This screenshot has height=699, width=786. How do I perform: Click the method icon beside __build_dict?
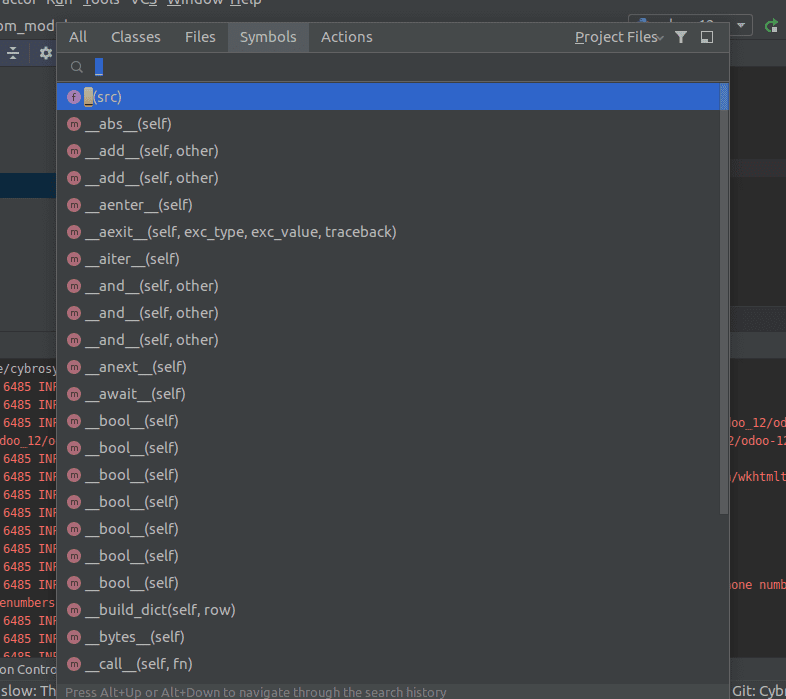pyautogui.click(x=74, y=610)
